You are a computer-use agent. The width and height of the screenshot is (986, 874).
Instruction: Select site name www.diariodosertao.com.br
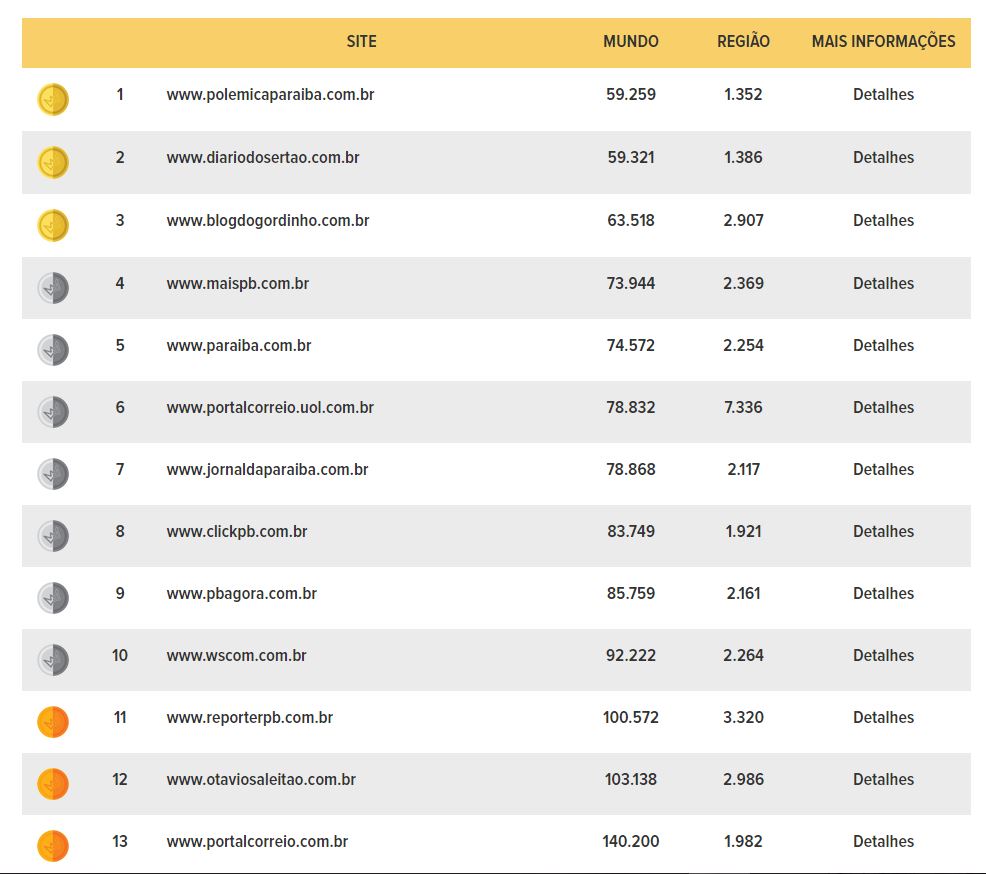pos(263,157)
